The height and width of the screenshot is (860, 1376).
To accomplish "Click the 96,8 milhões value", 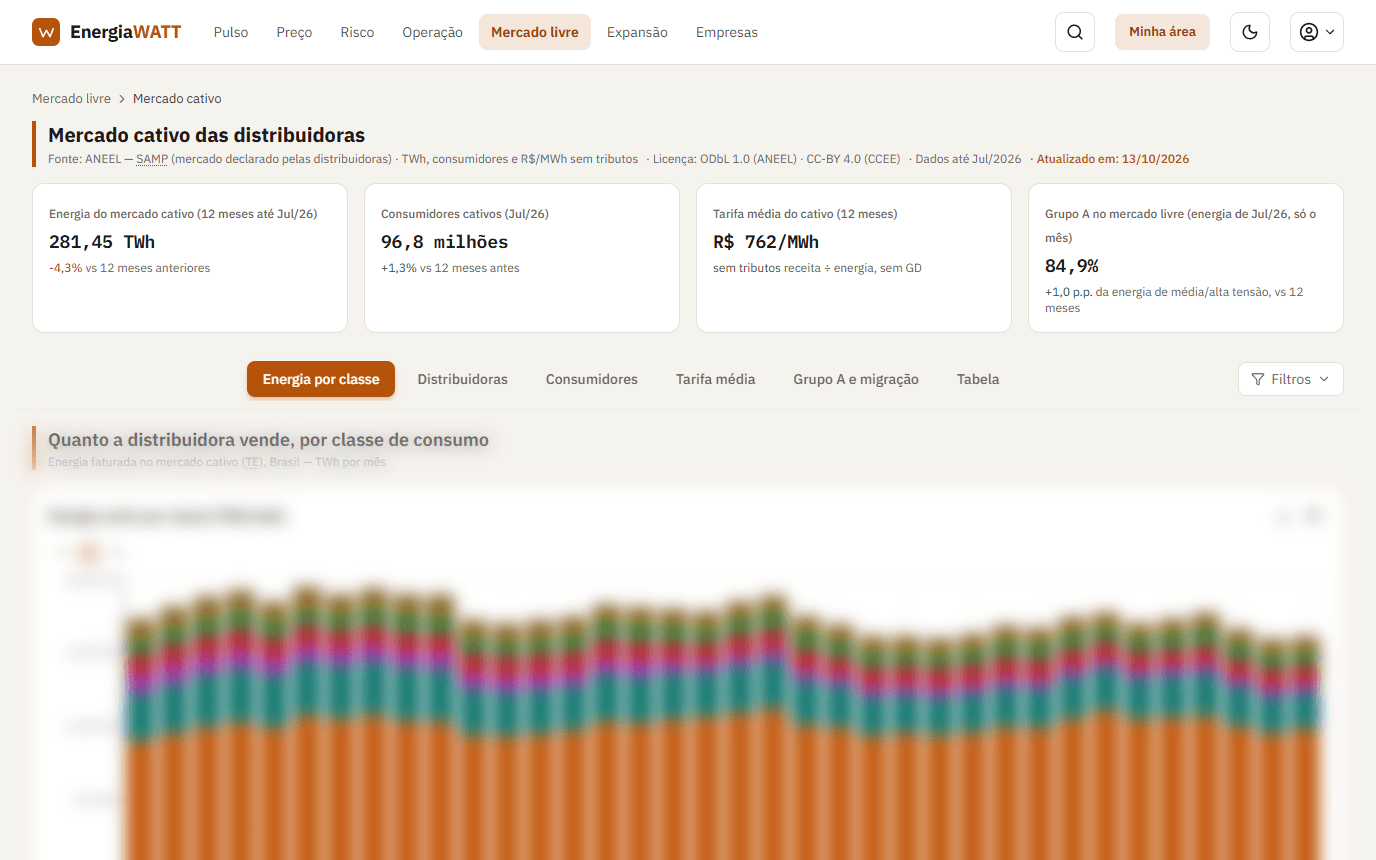I will click(x=445, y=242).
